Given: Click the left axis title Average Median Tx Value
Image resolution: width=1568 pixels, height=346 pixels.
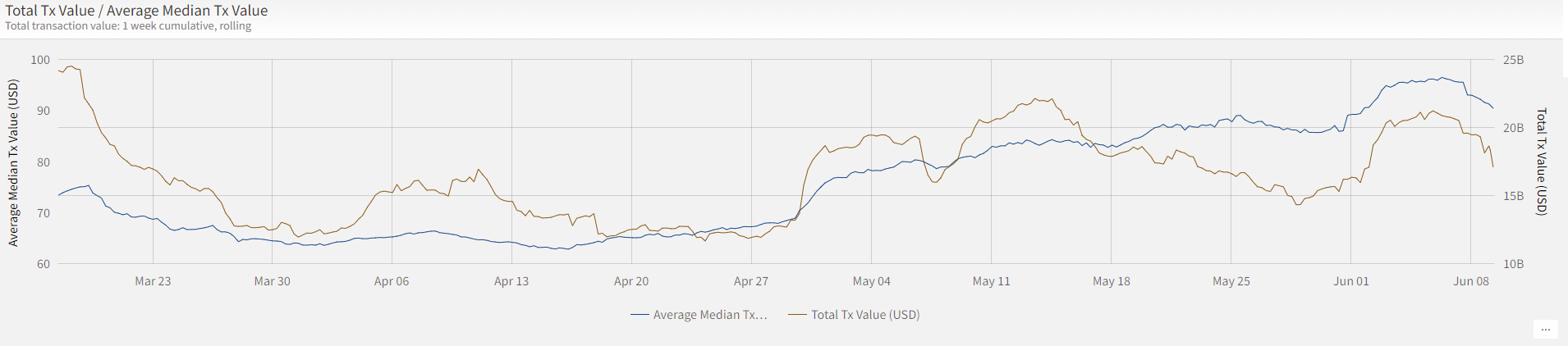Looking at the screenshot, I should click(13, 162).
